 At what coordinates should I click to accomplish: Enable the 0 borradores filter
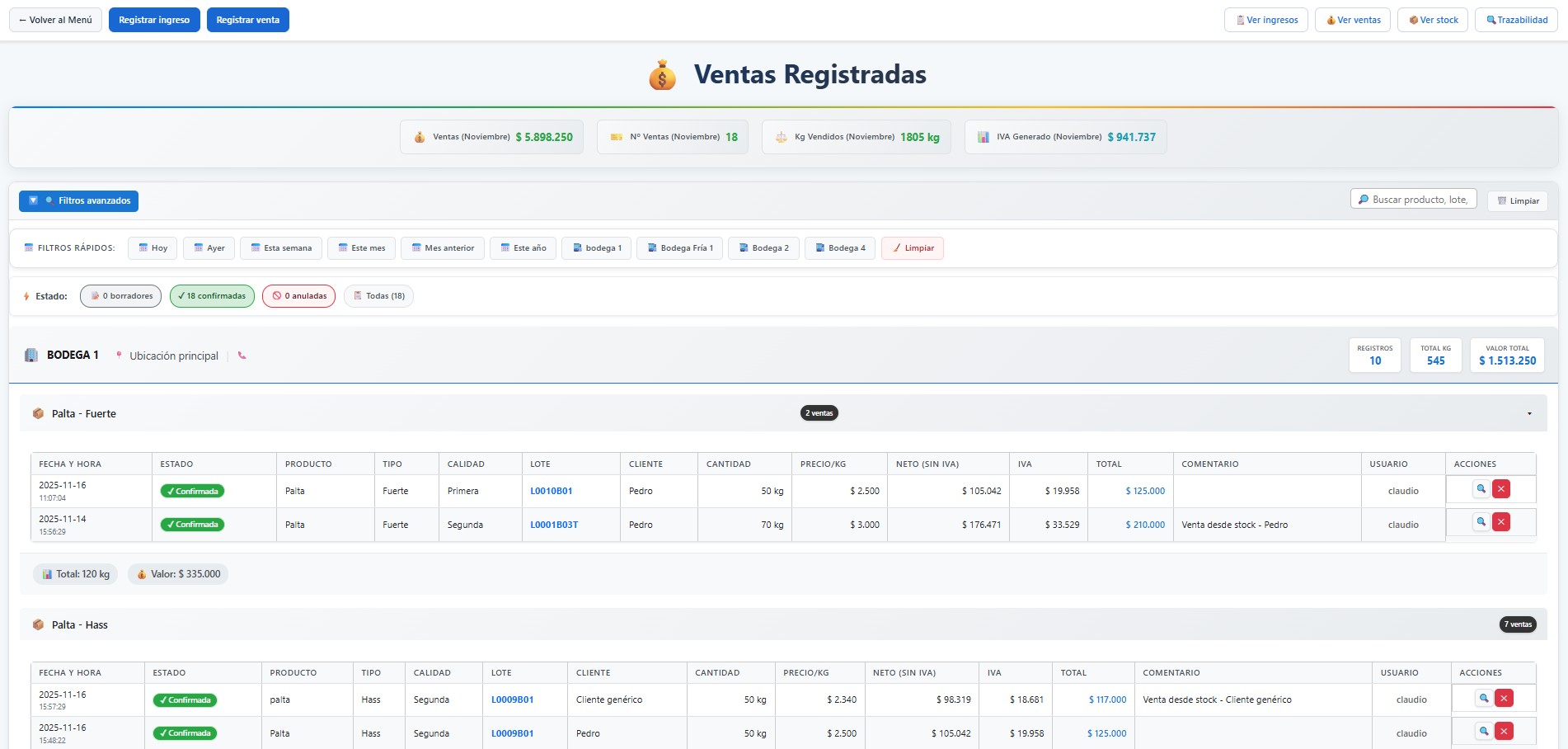click(120, 295)
